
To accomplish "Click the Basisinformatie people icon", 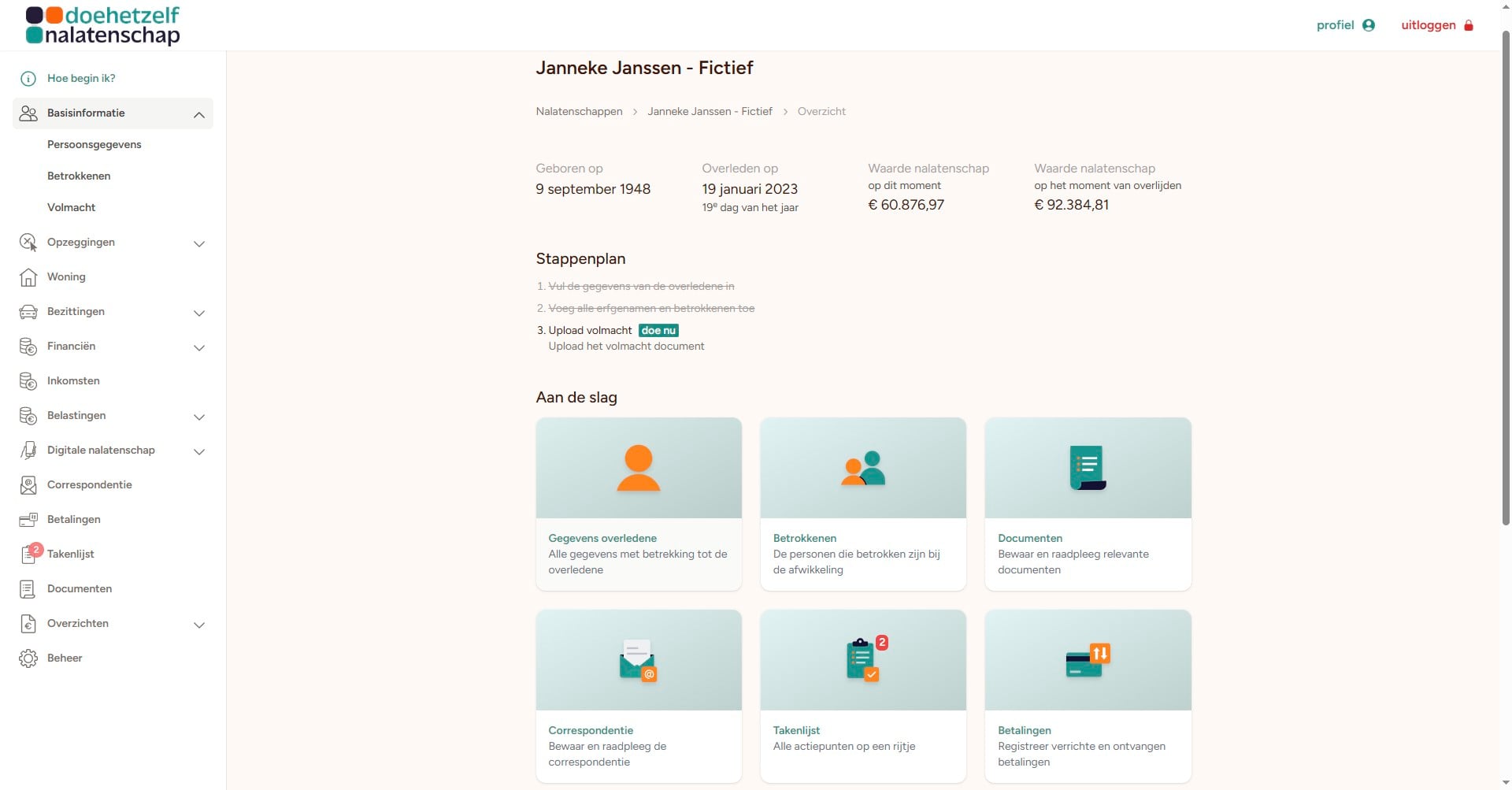I will coord(28,113).
